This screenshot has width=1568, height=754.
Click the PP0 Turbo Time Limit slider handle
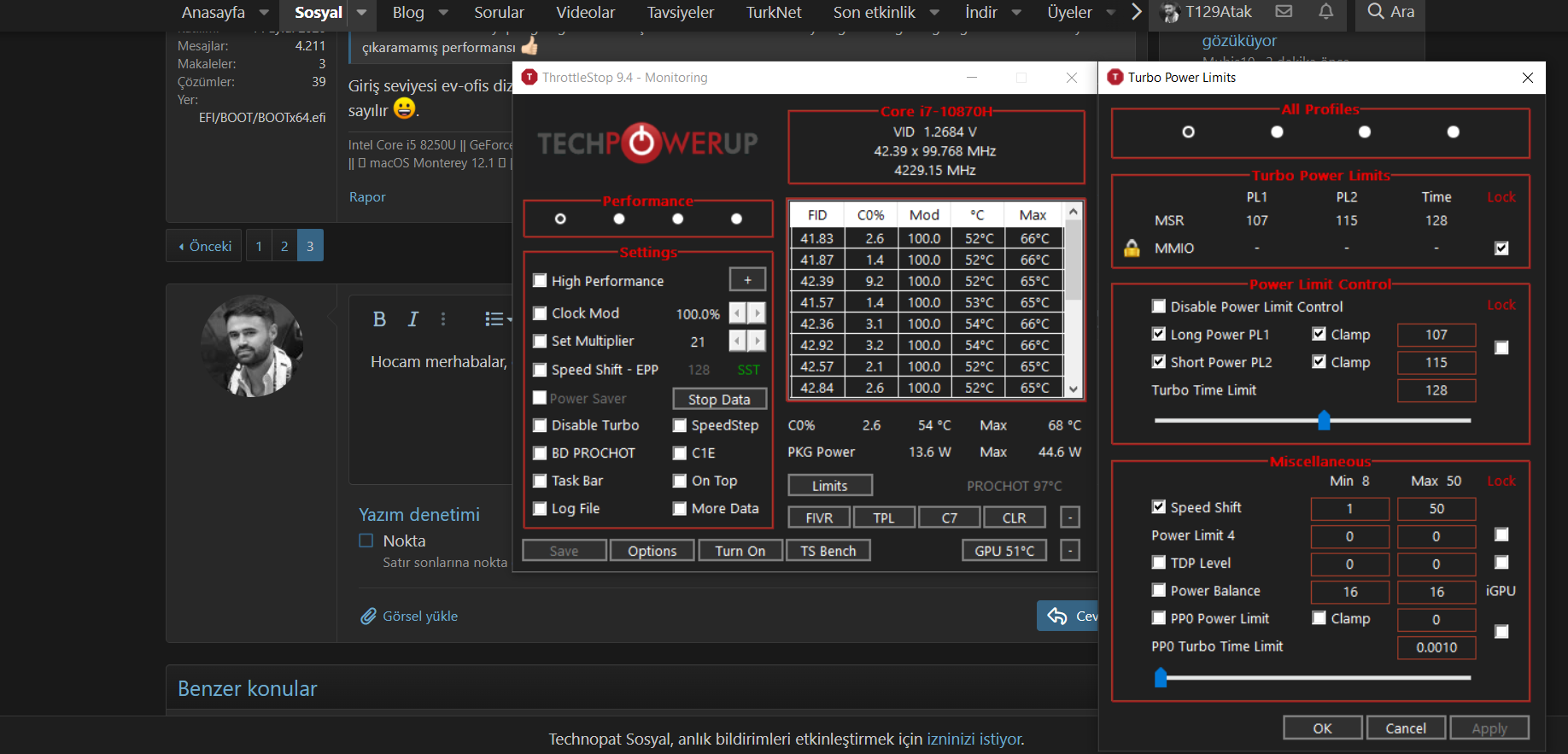click(x=1161, y=678)
